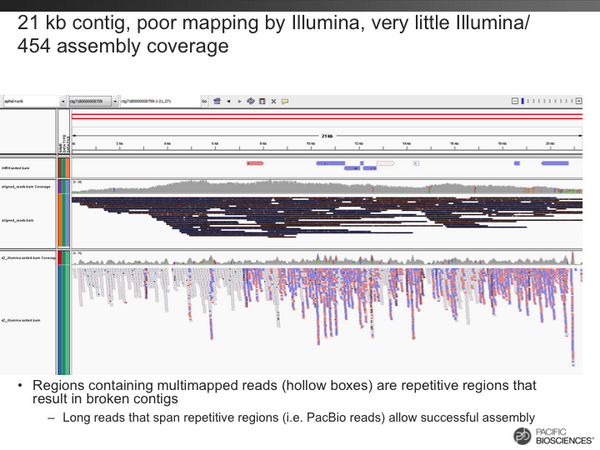Select the Illumina sorted bam Coverage track name
600x450 pixels.
(28, 258)
